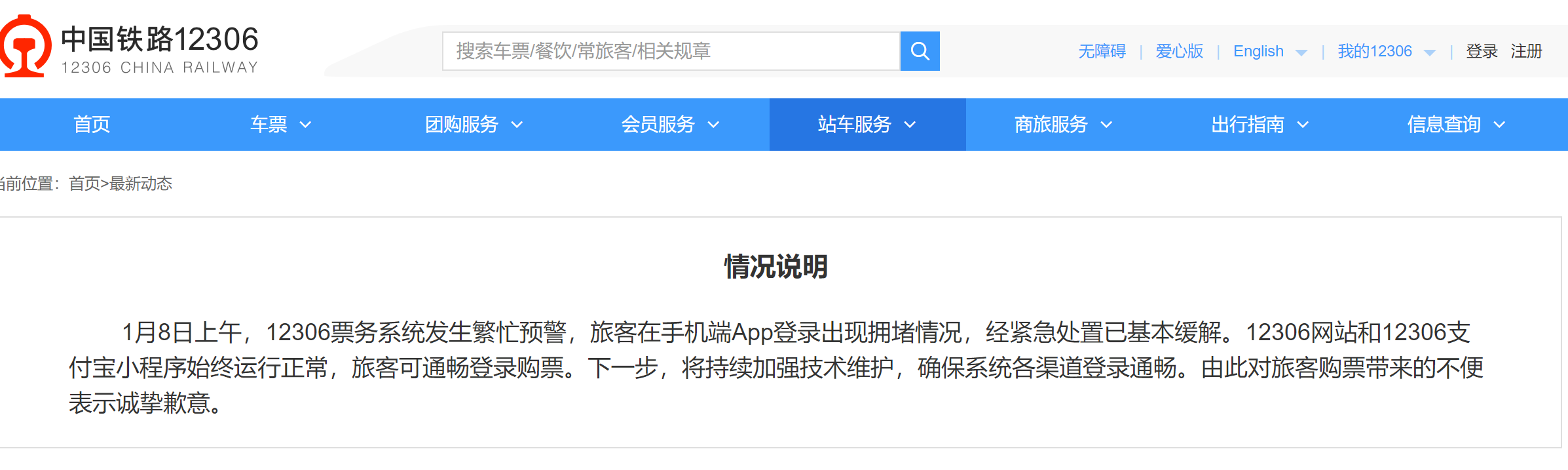Expand the 出行指南 chevron
This screenshot has height=470, width=1568.
tap(1303, 125)
